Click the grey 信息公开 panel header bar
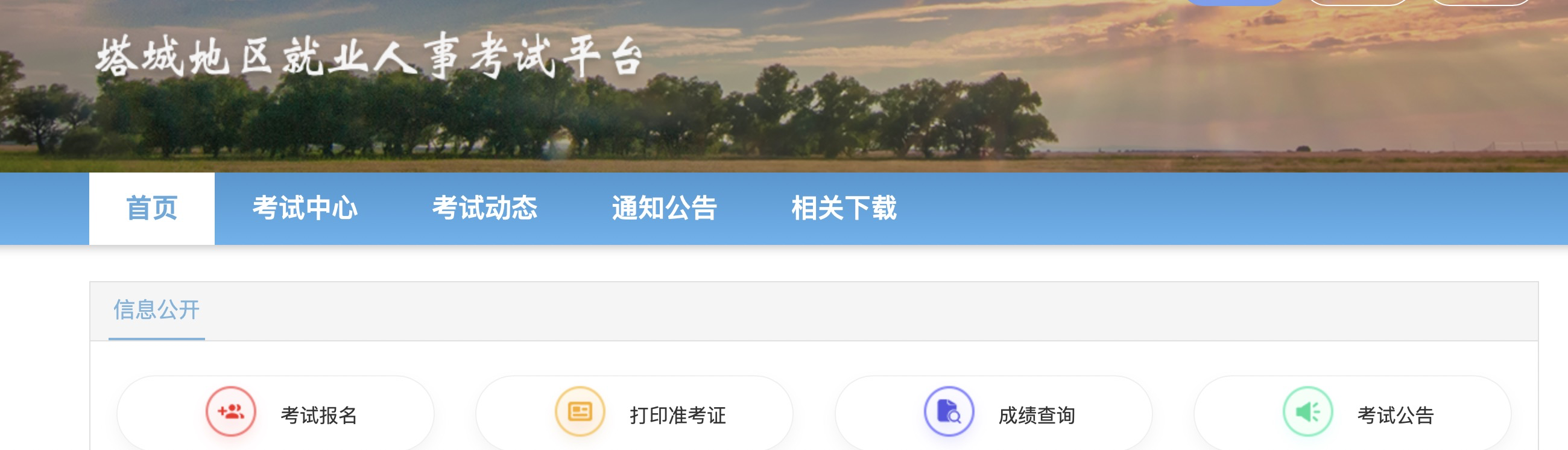The image size is (1568, 450). click(x=814, y=311)
